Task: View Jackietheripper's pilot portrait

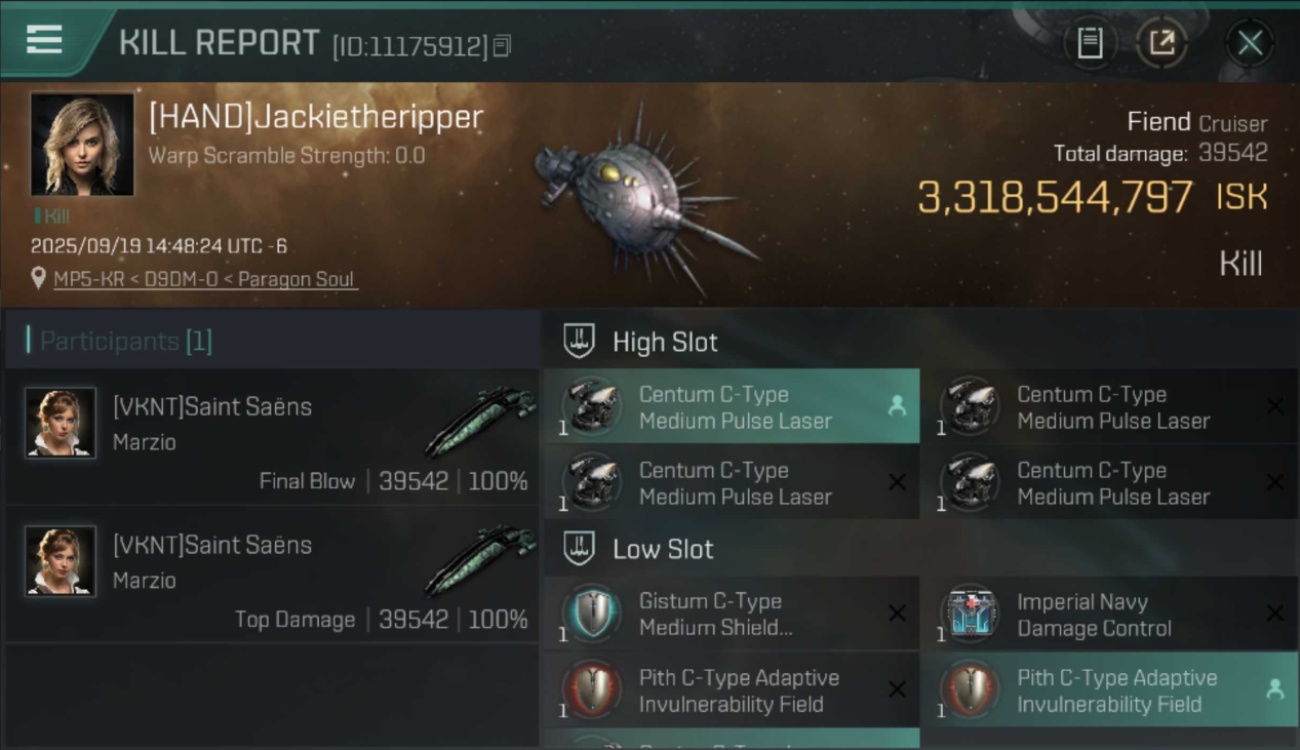Action: coord(81,144)
